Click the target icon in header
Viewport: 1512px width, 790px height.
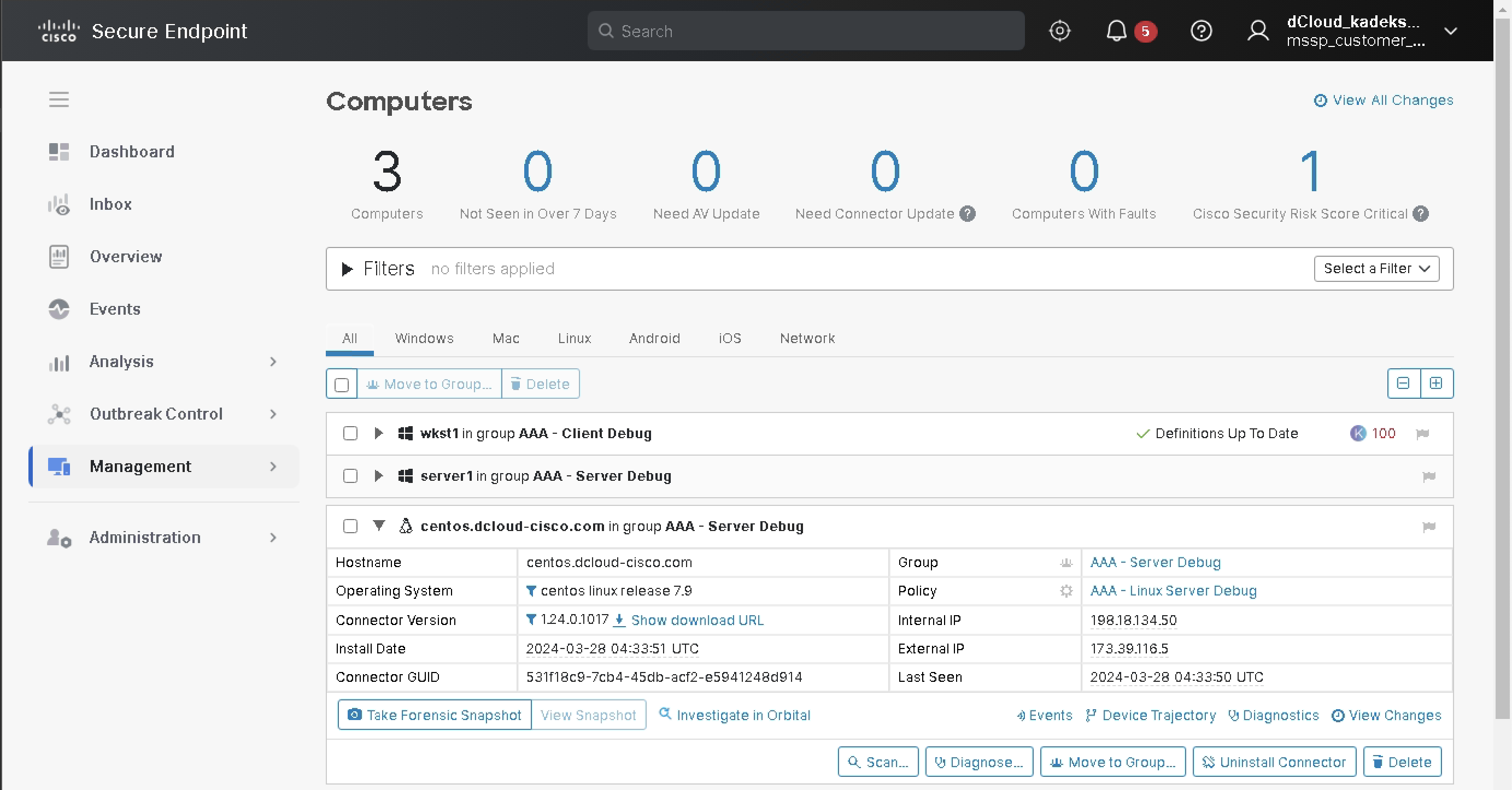point(1059,31)
